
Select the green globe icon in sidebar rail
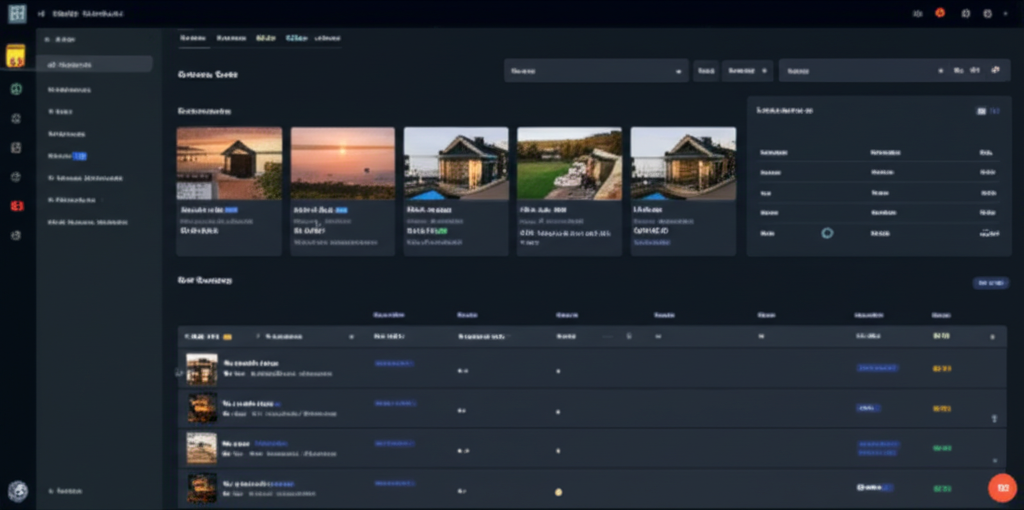[x=16, y=89]
